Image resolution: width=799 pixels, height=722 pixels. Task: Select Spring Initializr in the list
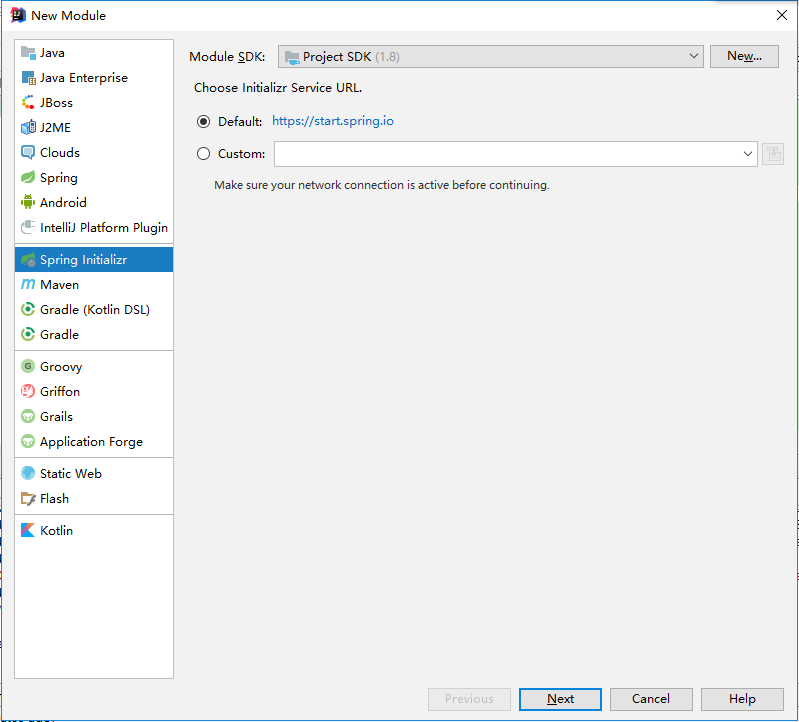94,259
